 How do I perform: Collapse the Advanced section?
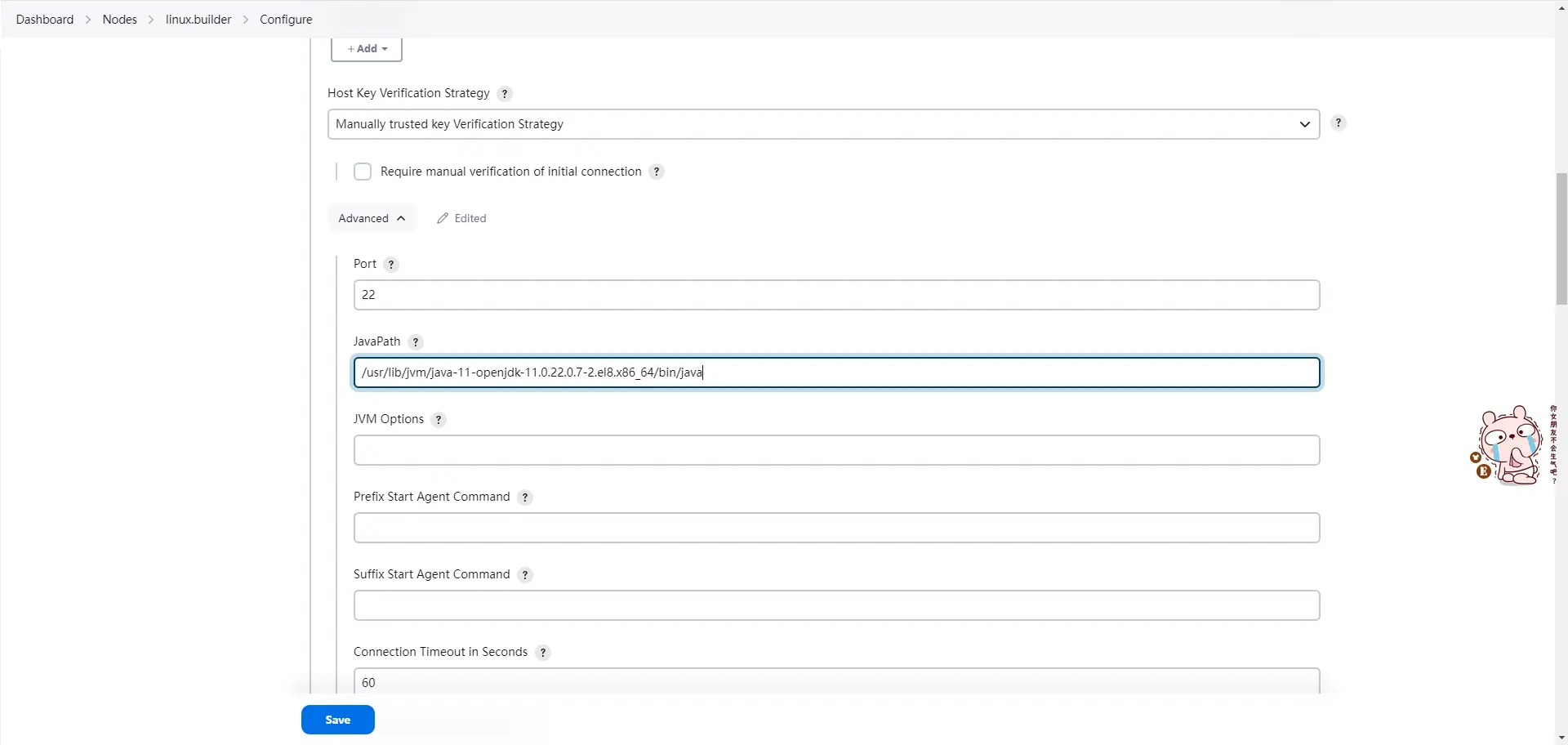(372, 218)
